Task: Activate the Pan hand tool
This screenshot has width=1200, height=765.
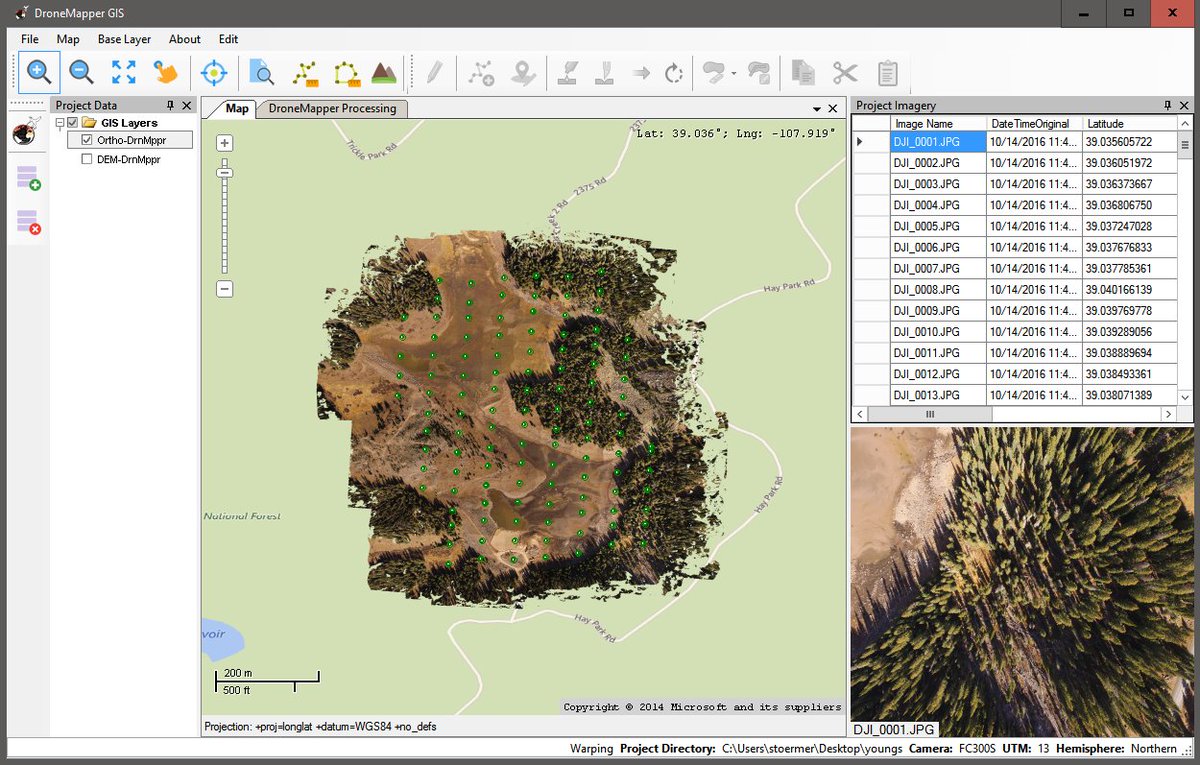Action: click(166, 72)
